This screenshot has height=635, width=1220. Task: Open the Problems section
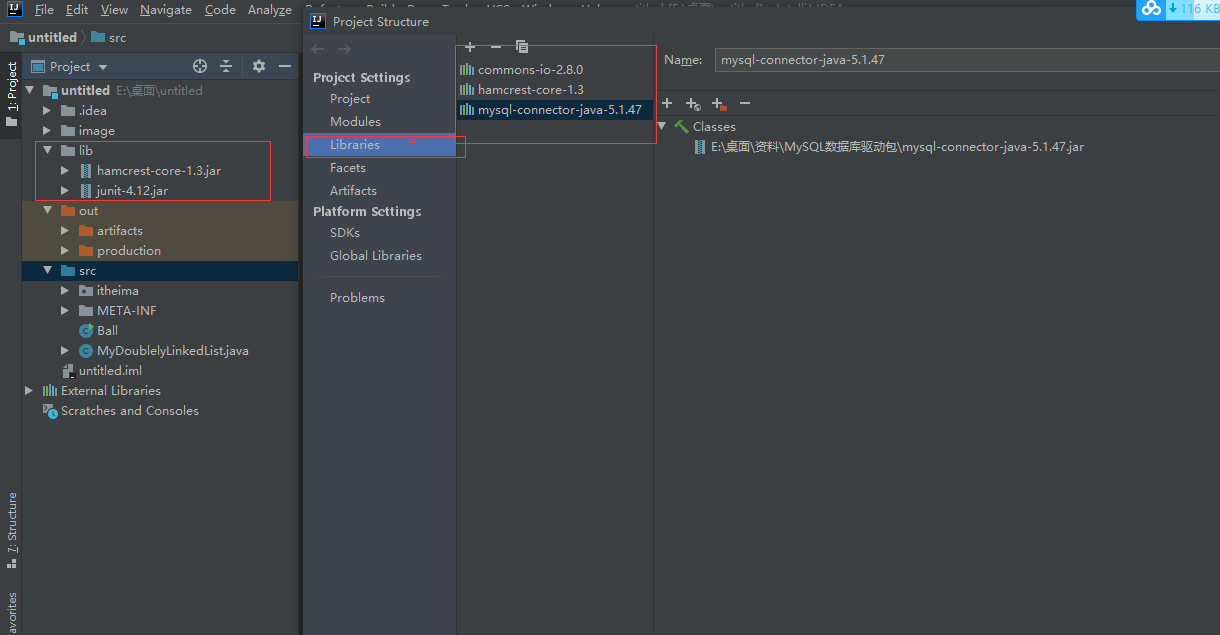357,298
